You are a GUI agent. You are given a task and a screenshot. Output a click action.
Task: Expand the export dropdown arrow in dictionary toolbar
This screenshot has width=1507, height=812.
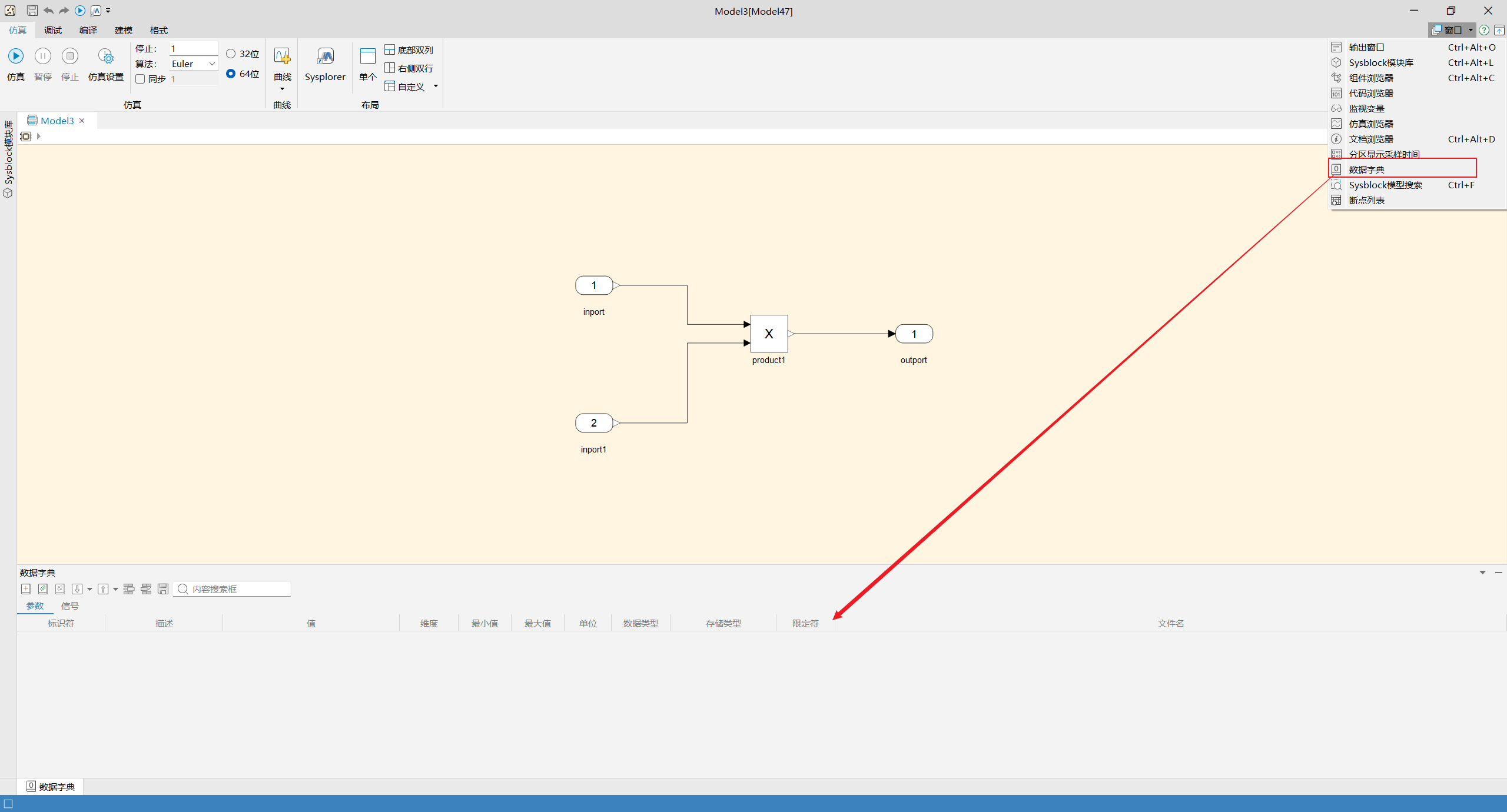click(x=115, y=589)
